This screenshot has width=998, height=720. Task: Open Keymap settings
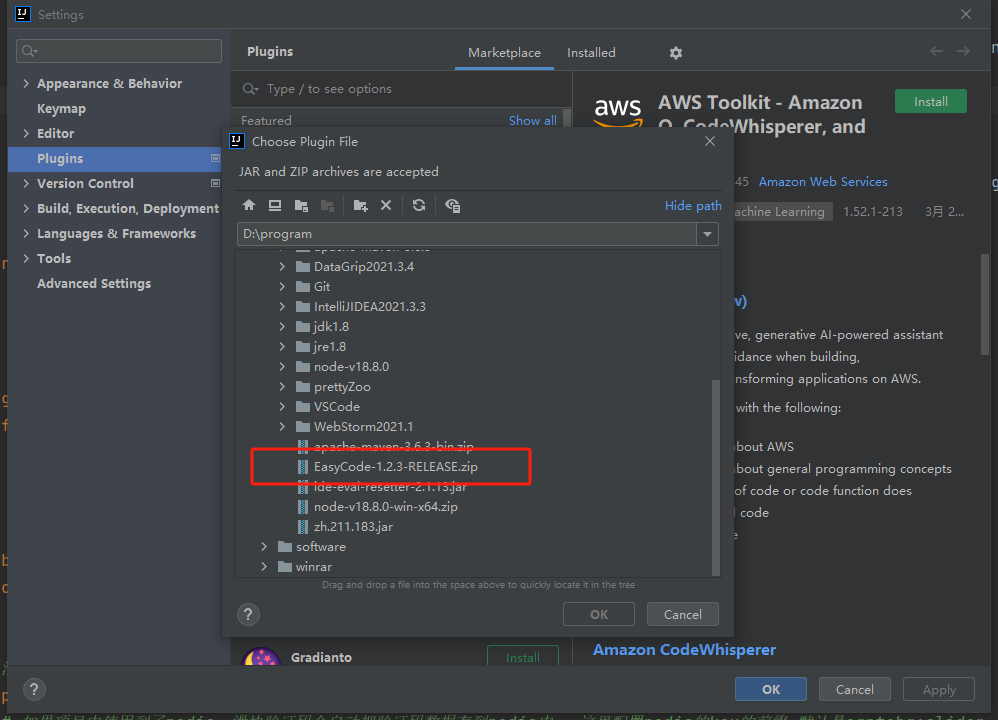tap(61, 109)
